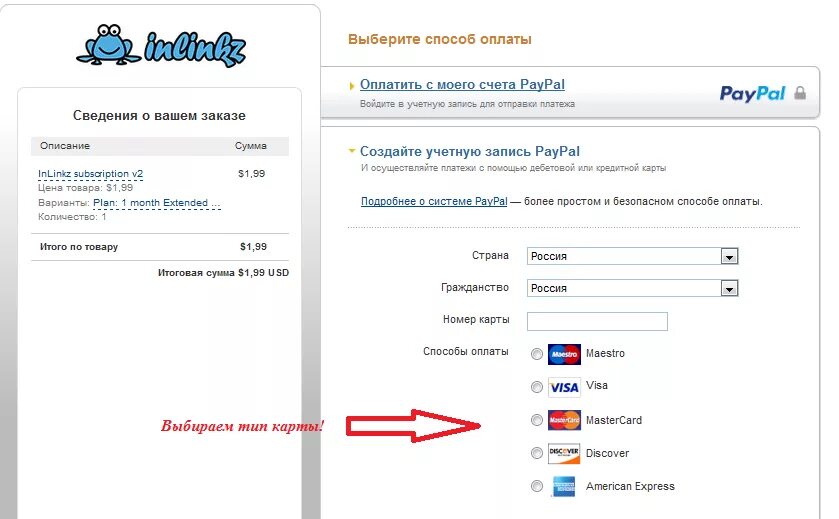839x519 pixels.
Task: Select the MasterCard radio button
Action: point(537,420)
